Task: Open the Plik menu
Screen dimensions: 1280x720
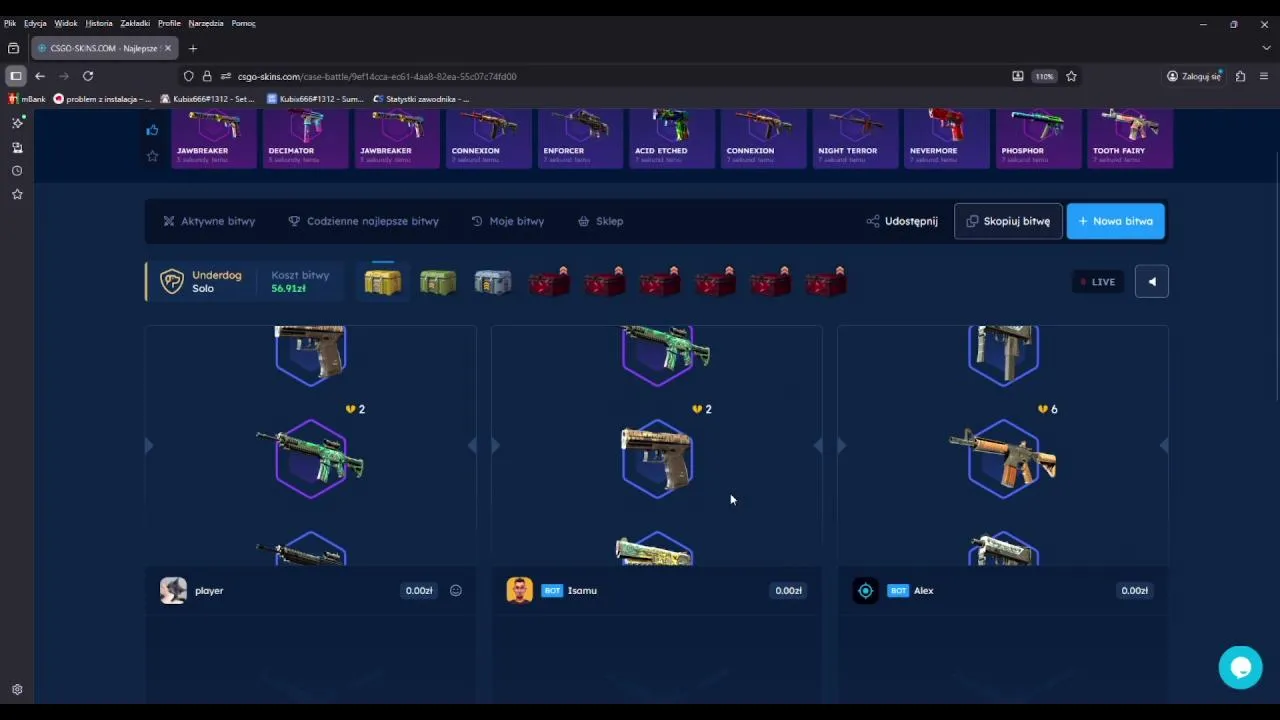Action: pyautogui.click(x=10, y=23)
